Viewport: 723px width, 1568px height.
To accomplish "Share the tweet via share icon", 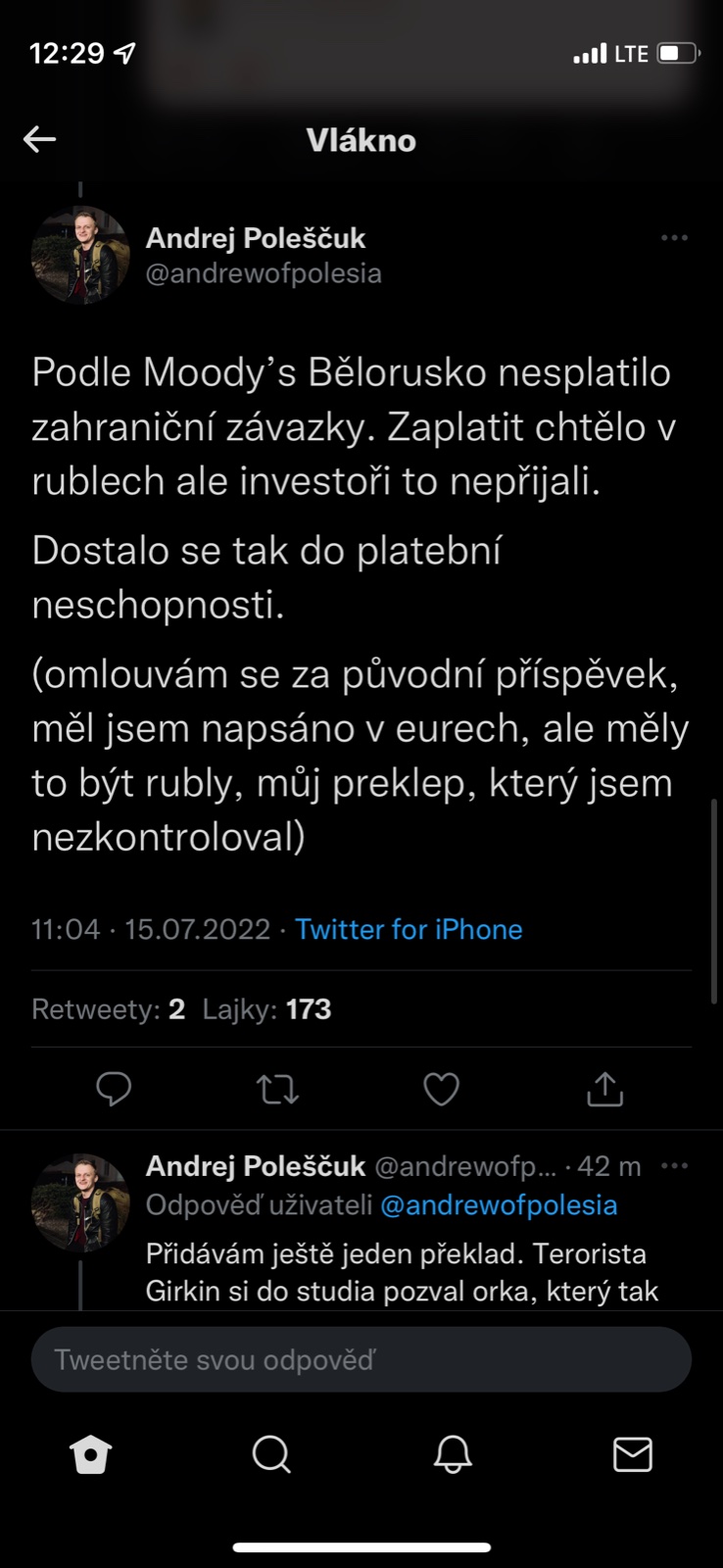I will point(604,1089).
